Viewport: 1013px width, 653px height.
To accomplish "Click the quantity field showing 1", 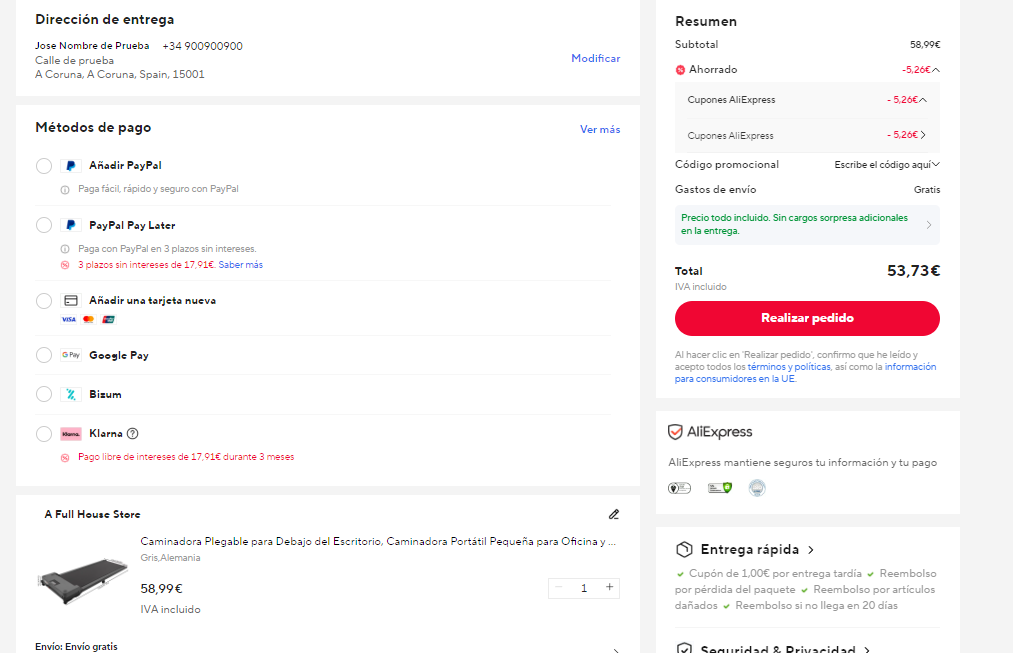I will point(584,588).
